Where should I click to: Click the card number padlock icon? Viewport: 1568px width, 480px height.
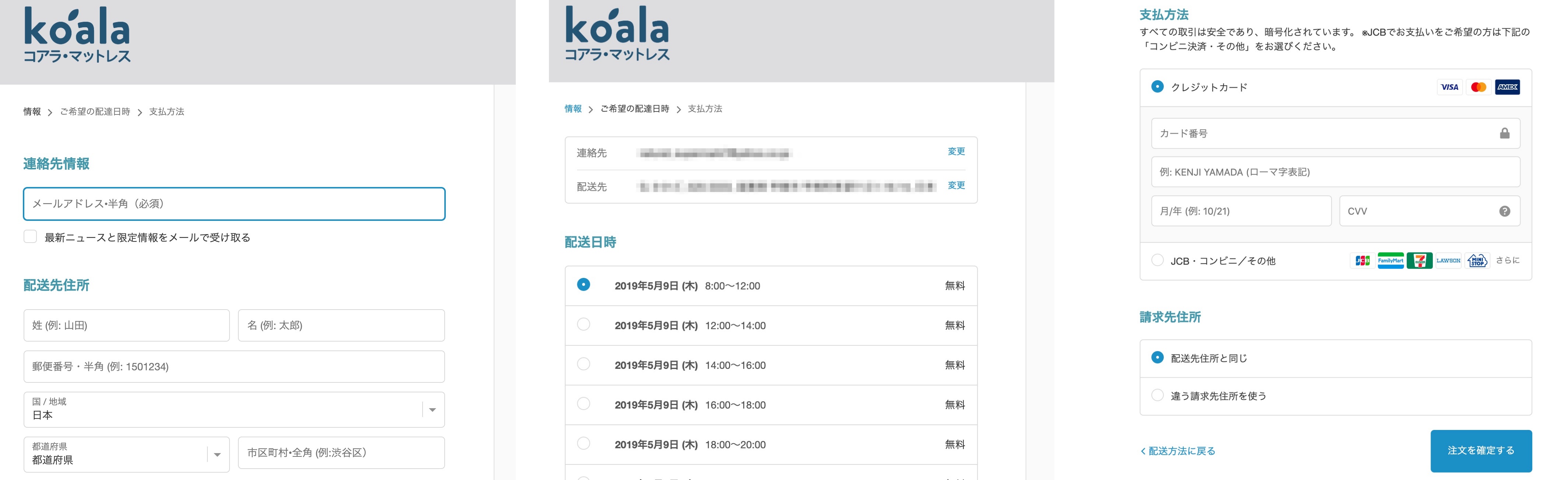click(x=1504, y=133)
